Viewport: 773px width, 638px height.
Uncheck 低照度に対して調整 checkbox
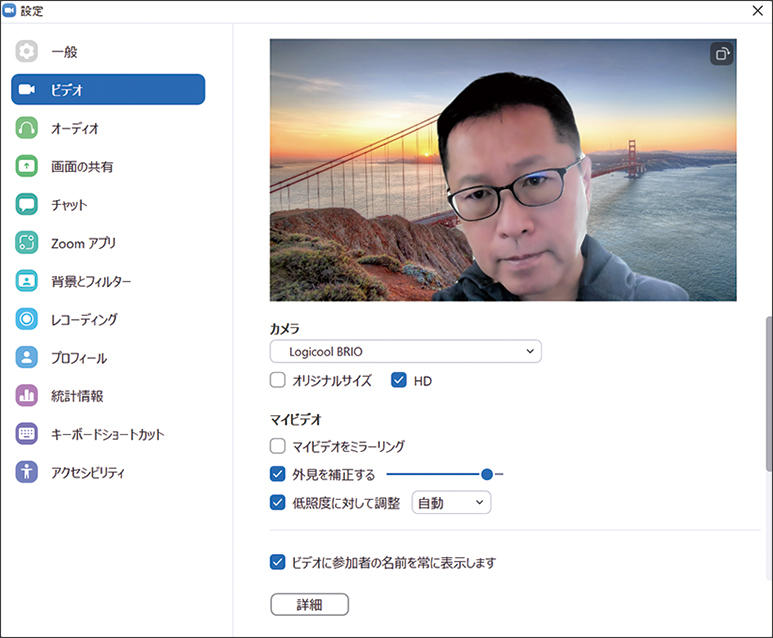pos(278,502)
